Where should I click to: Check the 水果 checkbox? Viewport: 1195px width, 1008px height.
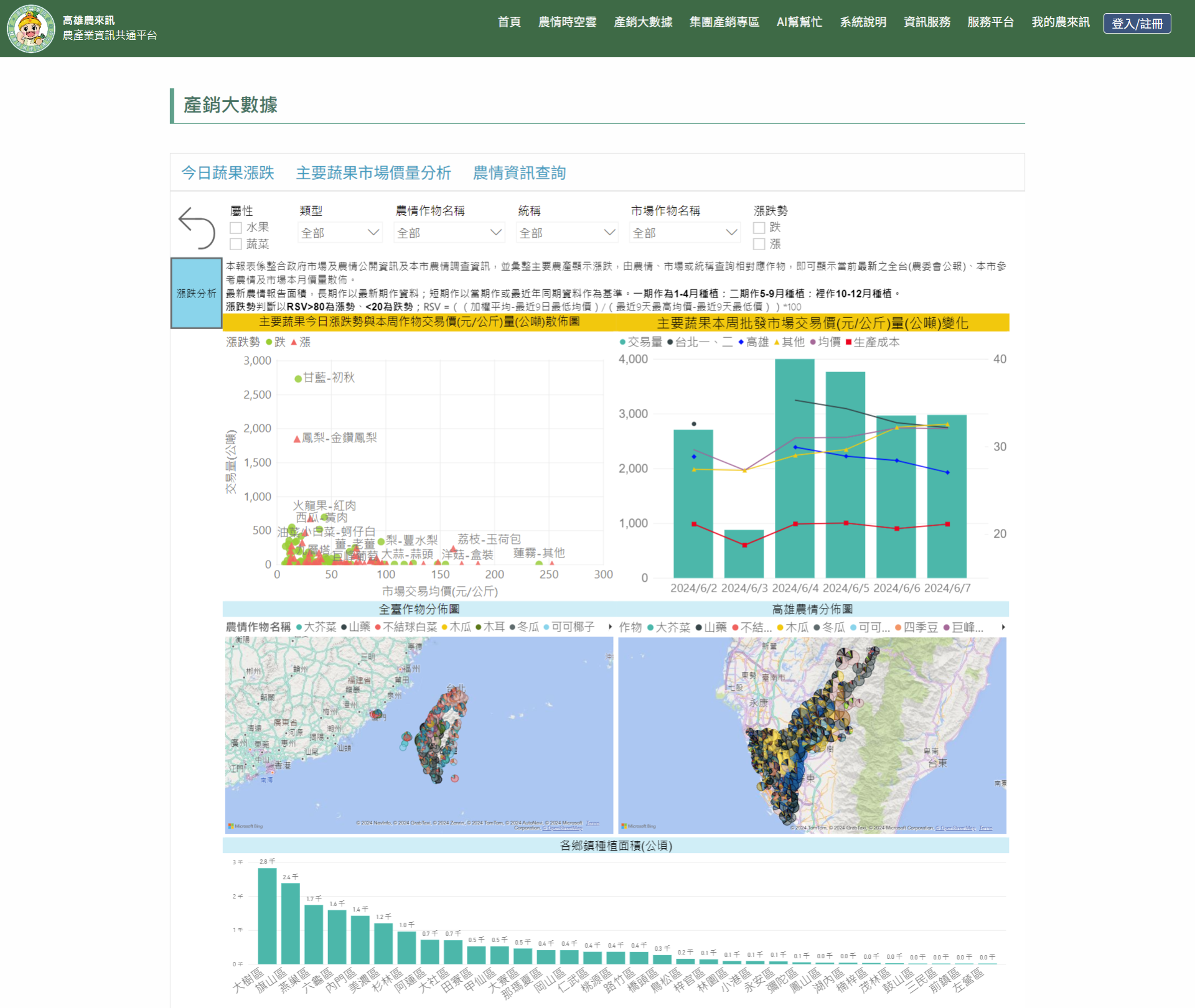[x=236, y=228]
